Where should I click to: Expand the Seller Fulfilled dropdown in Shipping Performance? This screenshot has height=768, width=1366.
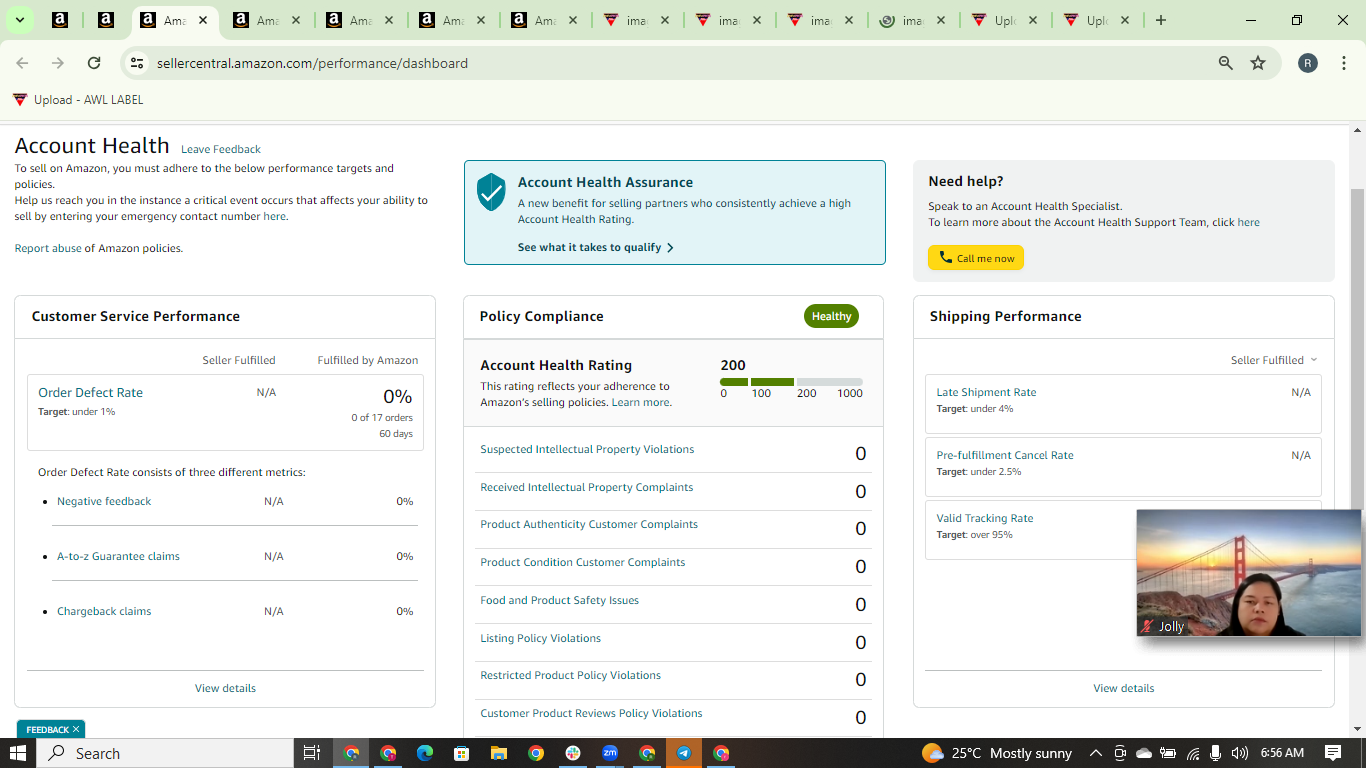pyautogui.click(x=1274, y=360)
